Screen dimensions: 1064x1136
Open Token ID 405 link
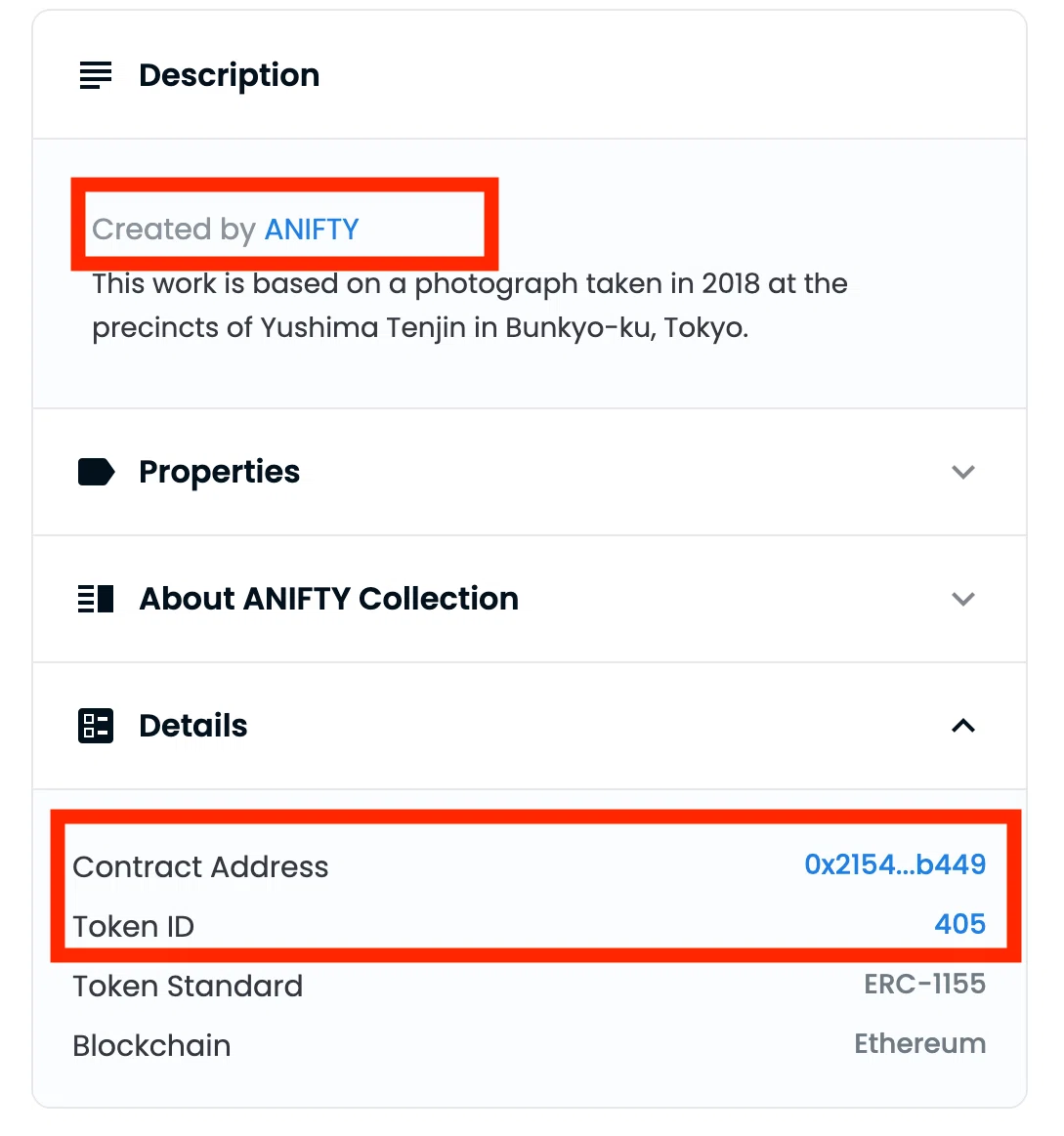(x=959, y=924)
